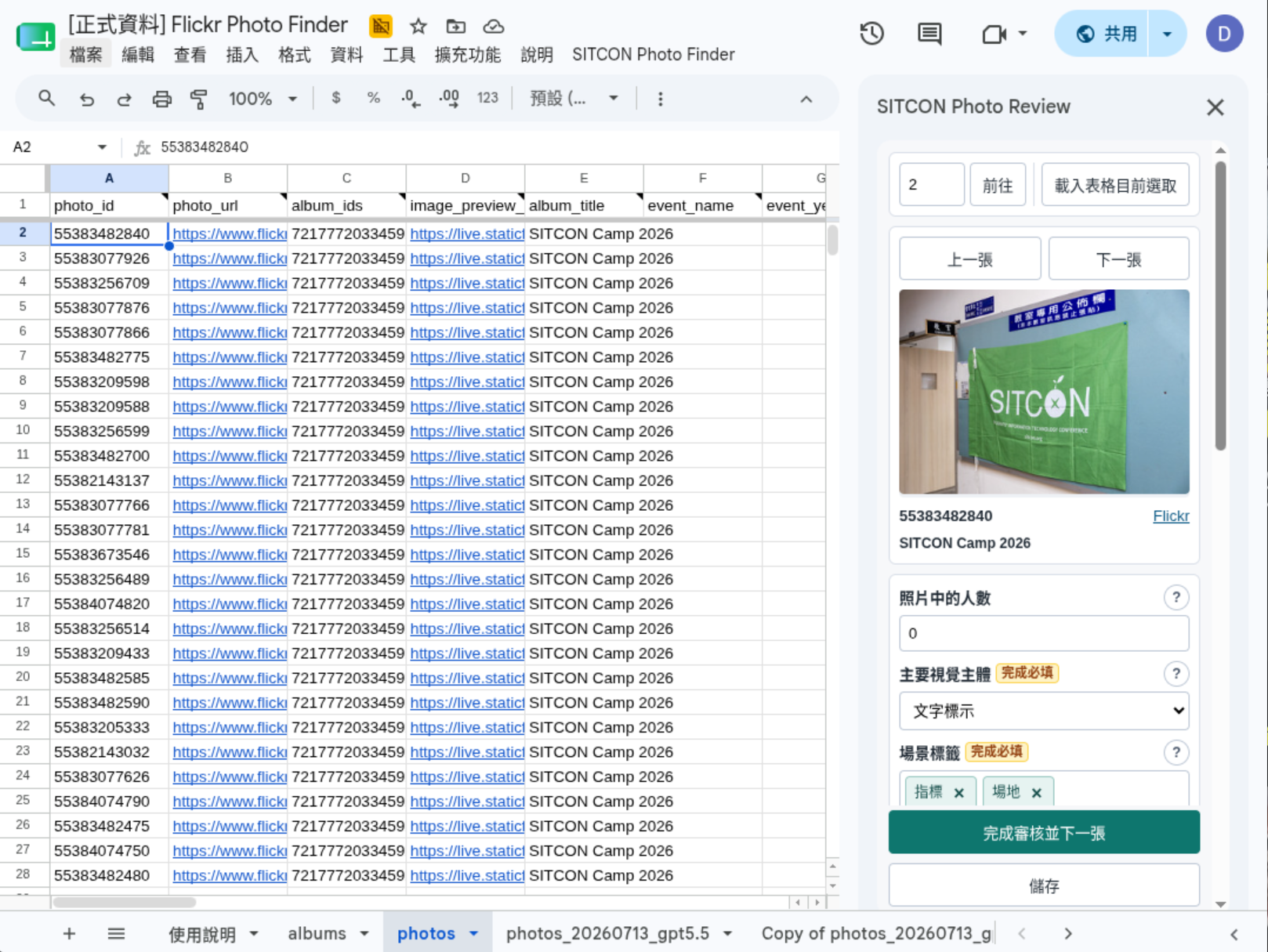Open the Meet call options arrow
The width and height of the screenshot is (1268, 952).
[1023, 34]
